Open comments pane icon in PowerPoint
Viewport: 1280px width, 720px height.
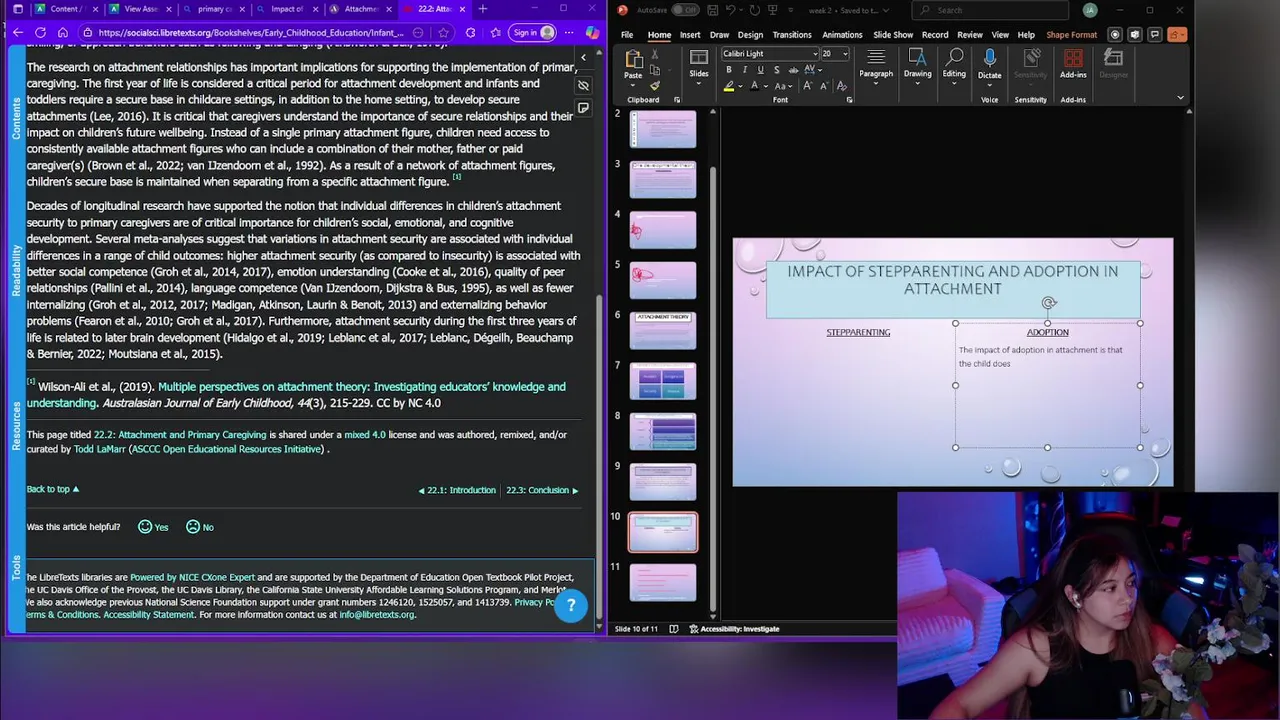point(1157,35)
